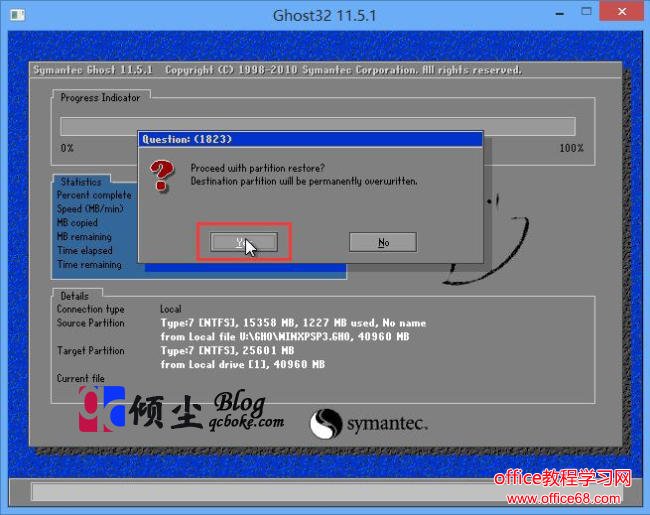Click 'Percent complete' statistics row
Image resolution: width=650 pixels, height=515 pixels.
(x=94, y=195)
